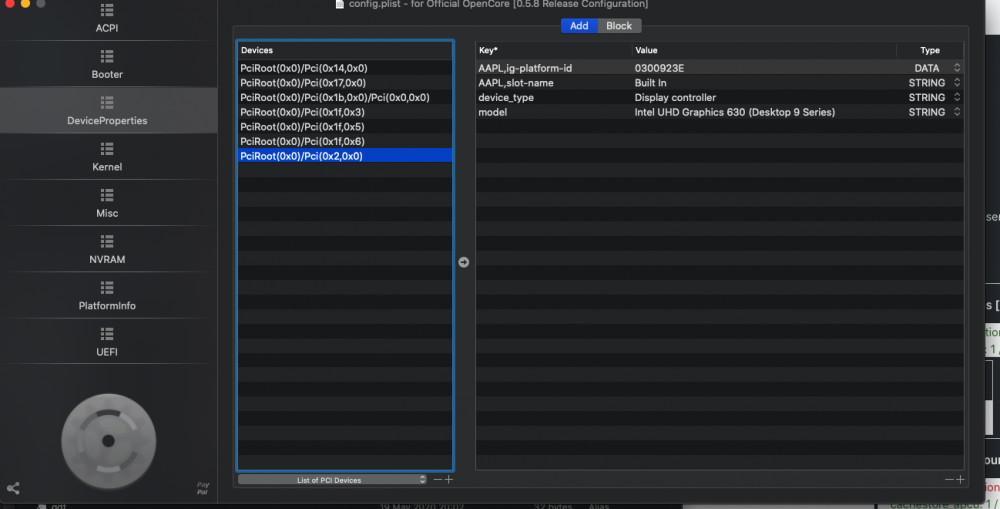Click the value 0300923E

[x=659, y=68]
